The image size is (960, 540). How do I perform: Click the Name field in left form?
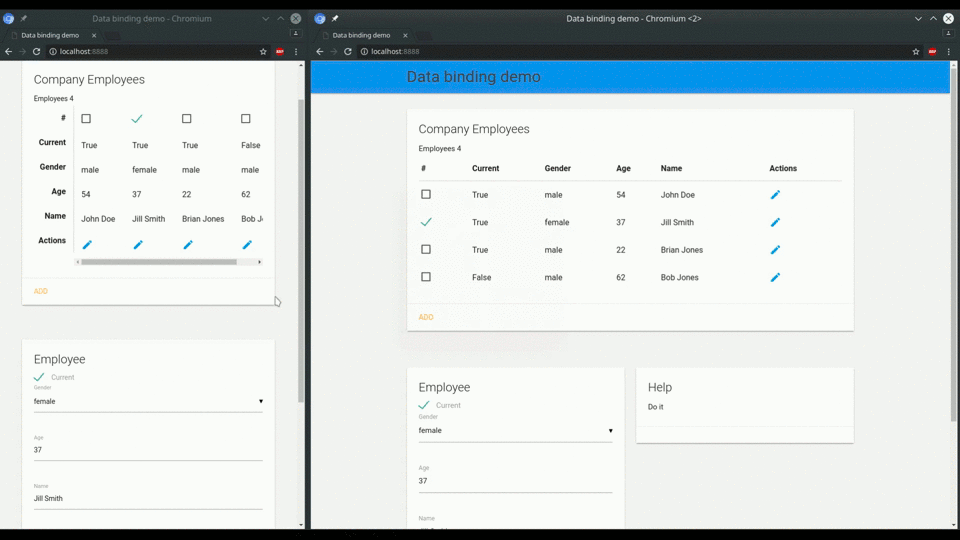pos(148,498)
